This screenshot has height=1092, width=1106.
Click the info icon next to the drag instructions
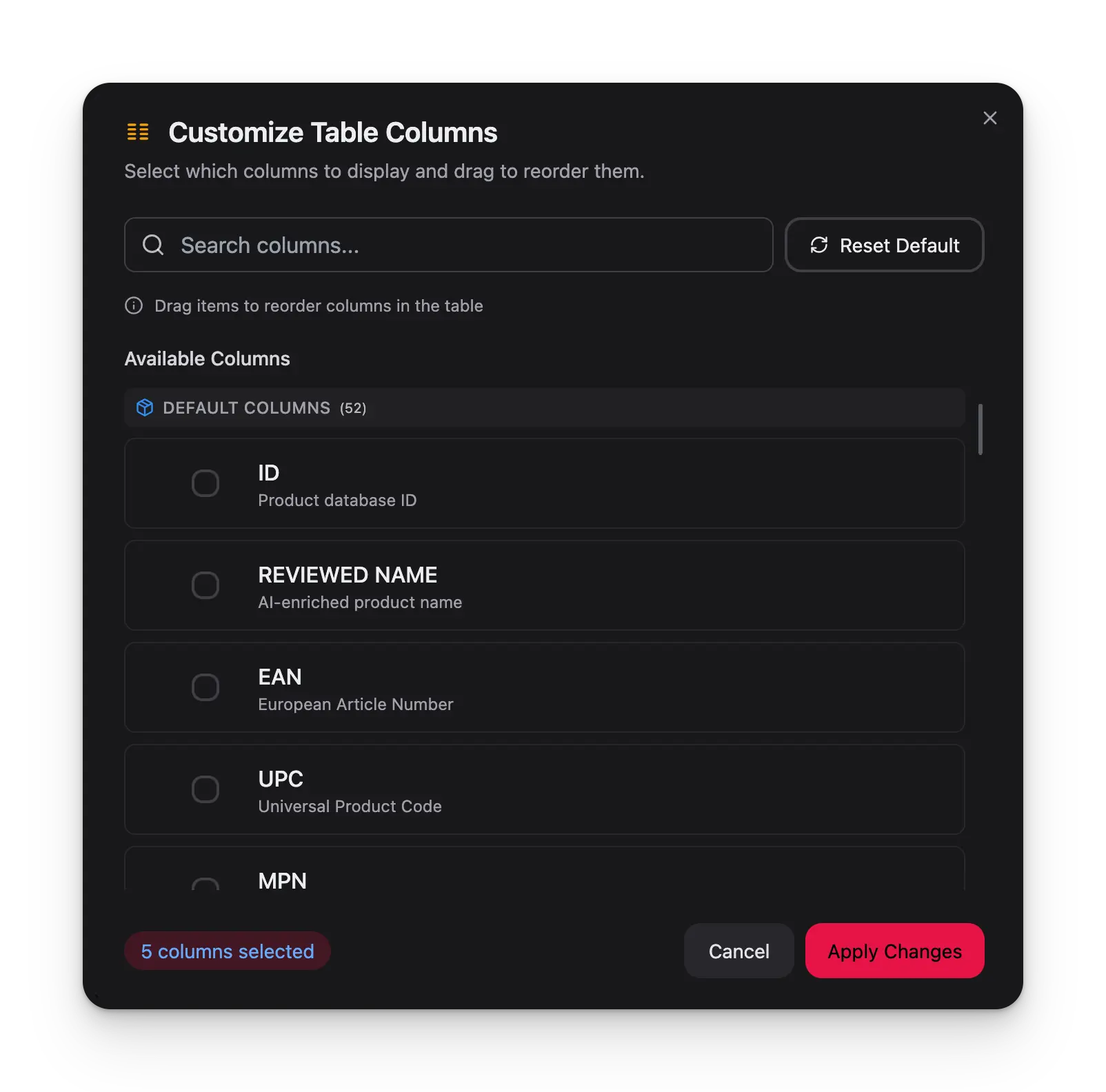point(133,305)
